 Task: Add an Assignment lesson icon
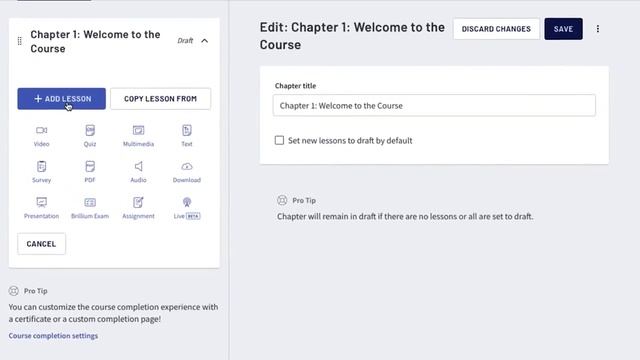click(138, 202)
